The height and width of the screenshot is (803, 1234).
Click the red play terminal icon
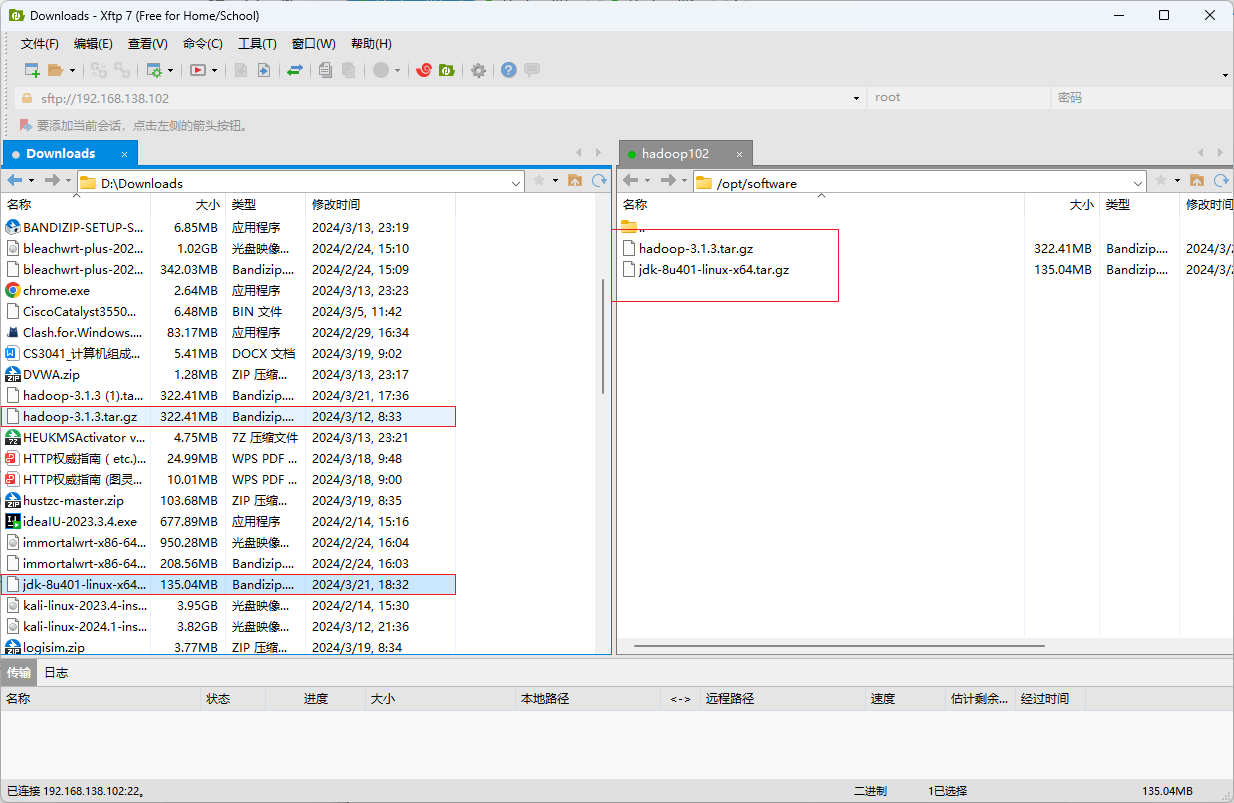tap(198, 70)
